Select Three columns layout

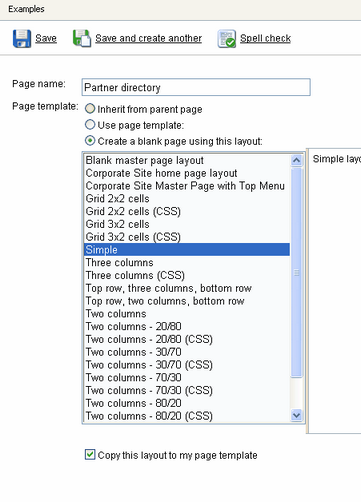(x=187, y=262)
